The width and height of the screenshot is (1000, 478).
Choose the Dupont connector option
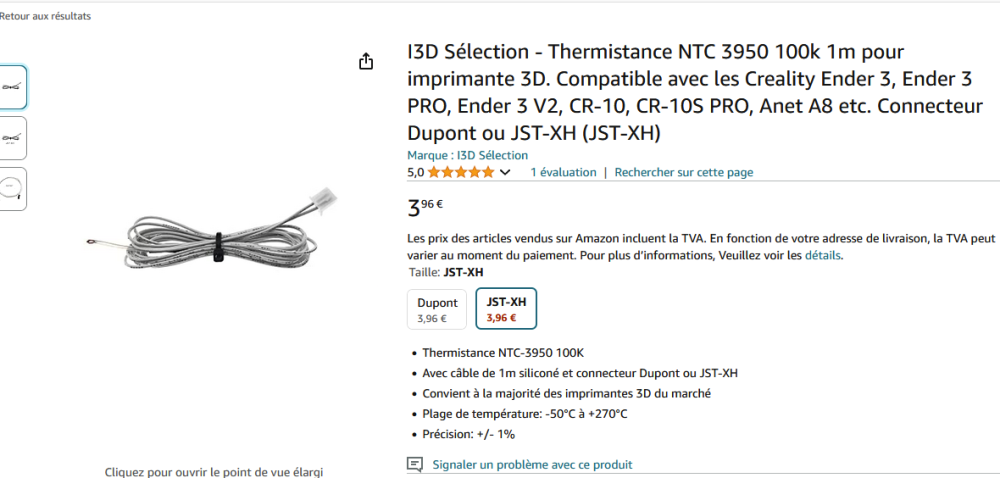[x=437, y=310]
